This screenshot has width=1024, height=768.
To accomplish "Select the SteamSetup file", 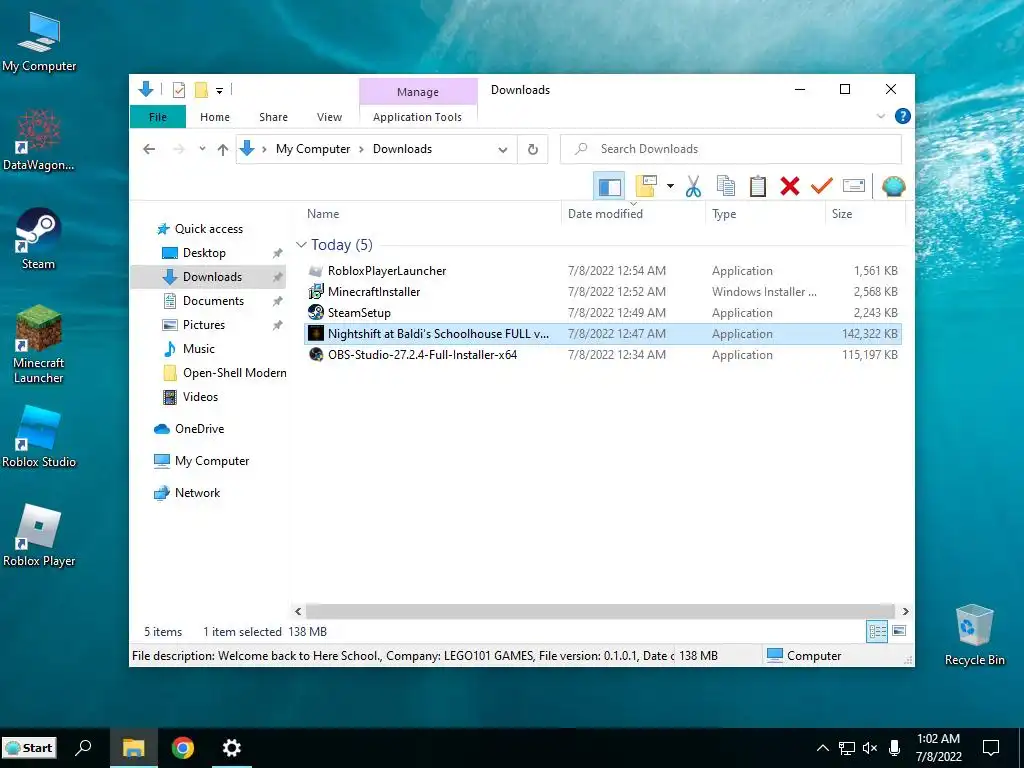I will 603,313.
